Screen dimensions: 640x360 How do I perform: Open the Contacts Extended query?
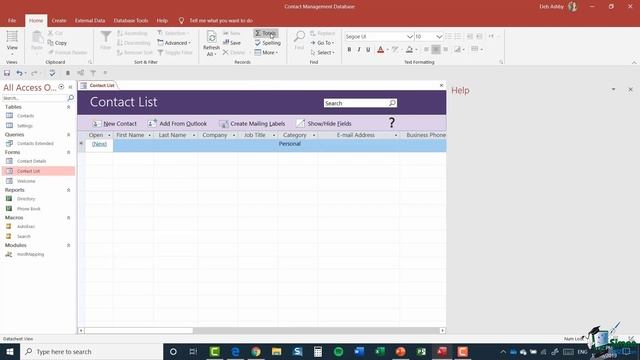[x=35, y=144]
